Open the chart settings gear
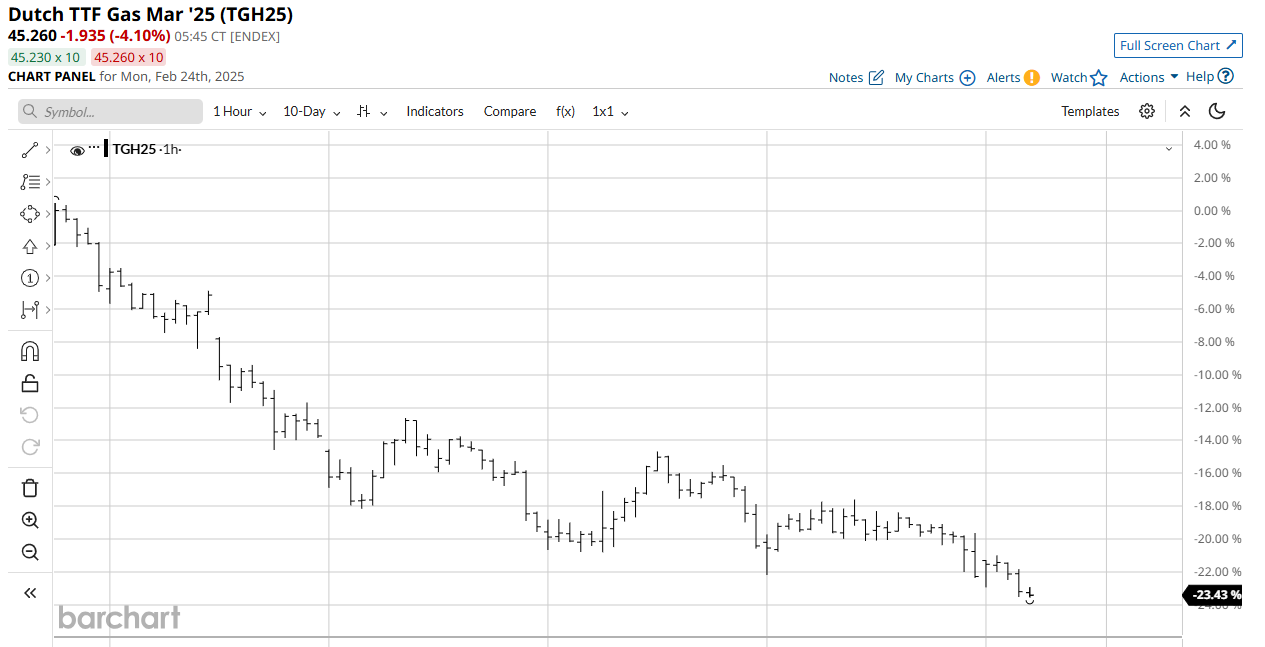Screen dimensions: 1265x647 [x=1147, y=111]
